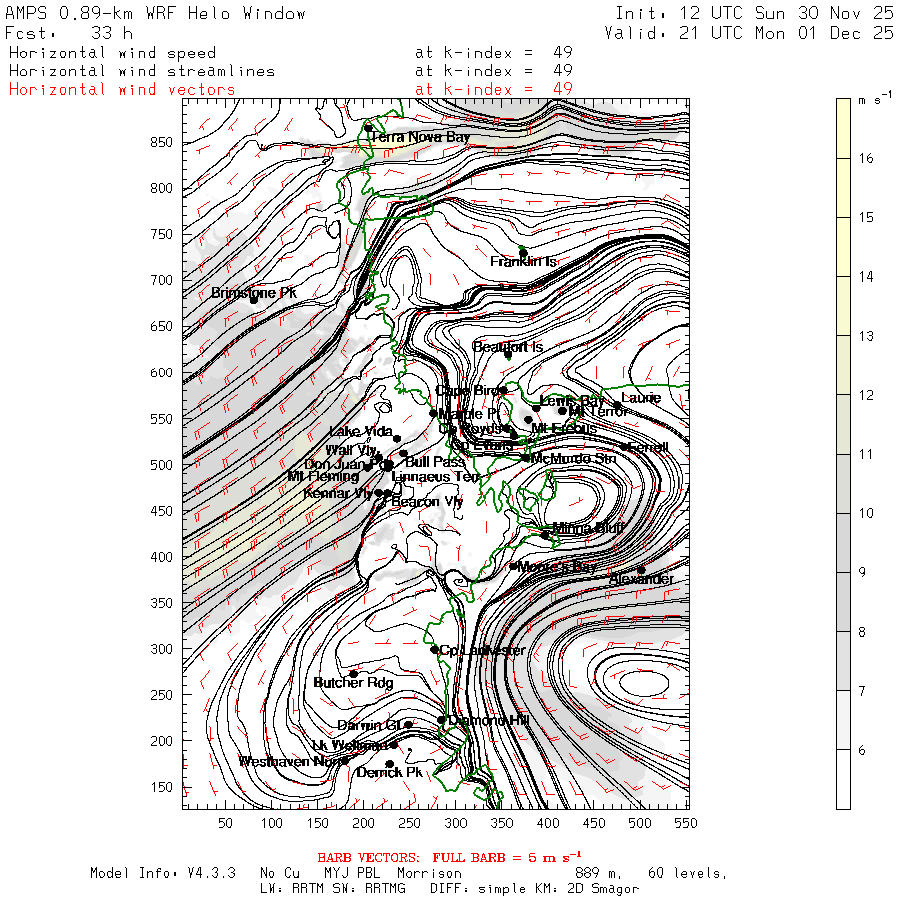Click the 'Cp Lankester' station label
Viewport: 900px width, 900px height.
point(482,650)
